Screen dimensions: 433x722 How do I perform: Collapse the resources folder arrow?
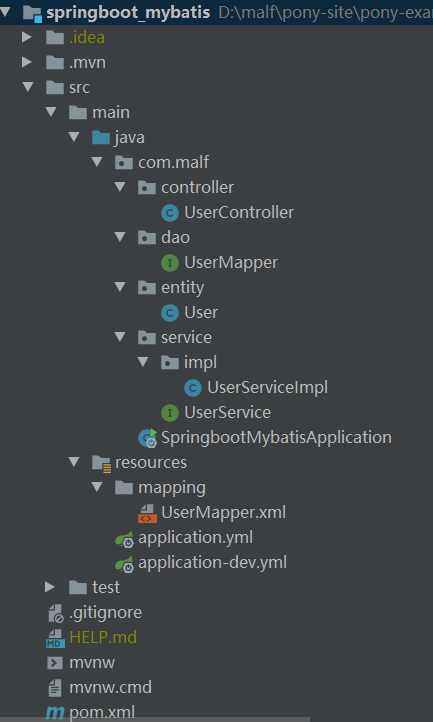pyautogui.click(x=74, y=462)
